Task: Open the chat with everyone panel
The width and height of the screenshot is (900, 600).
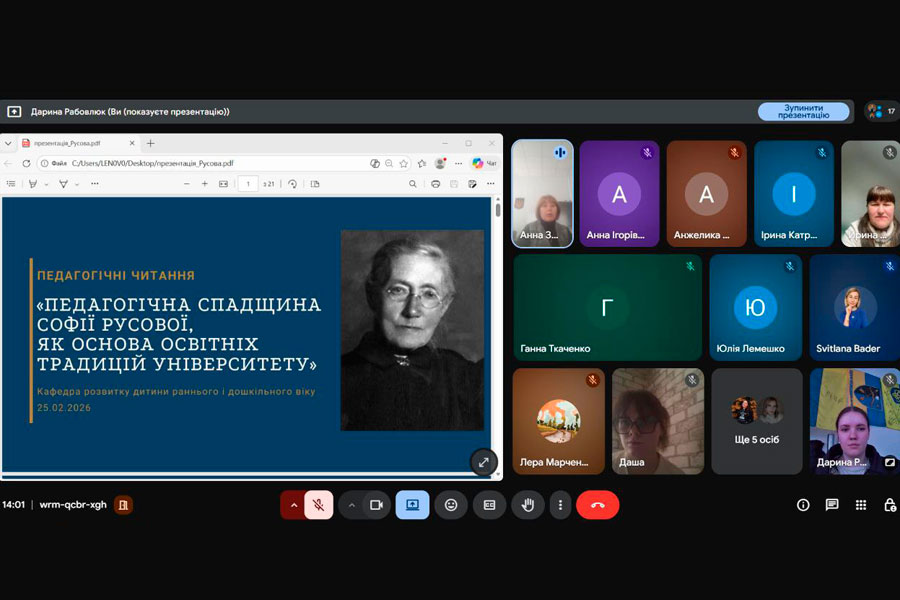Action: pyautogui.click(x=832, y=505)
